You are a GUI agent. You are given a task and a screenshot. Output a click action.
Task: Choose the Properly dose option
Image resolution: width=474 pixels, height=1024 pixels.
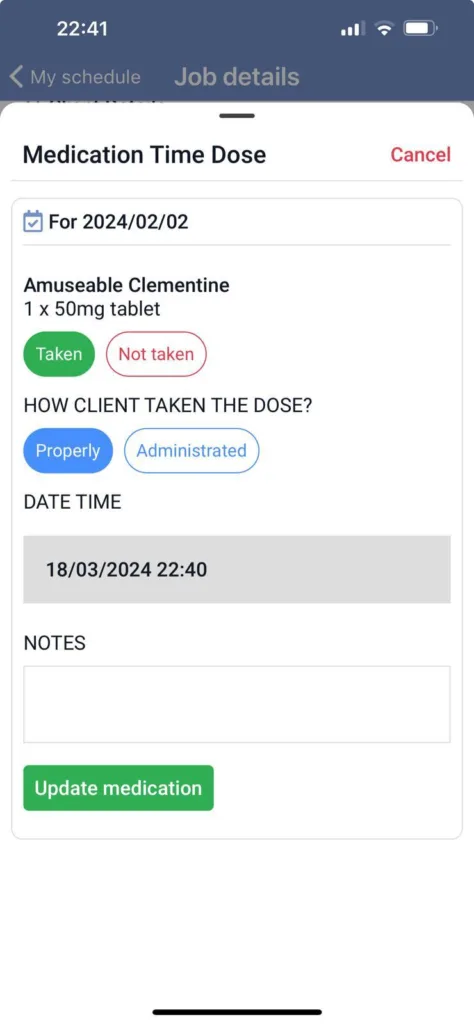pyautogui.click(x=68, y=451)
